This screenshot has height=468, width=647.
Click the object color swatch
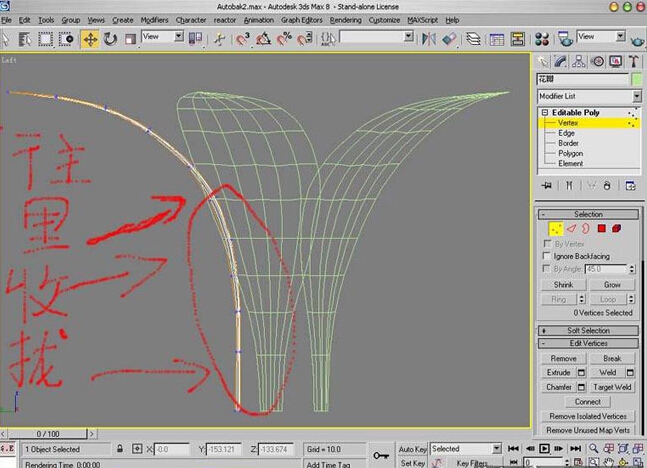coord(637,79)
